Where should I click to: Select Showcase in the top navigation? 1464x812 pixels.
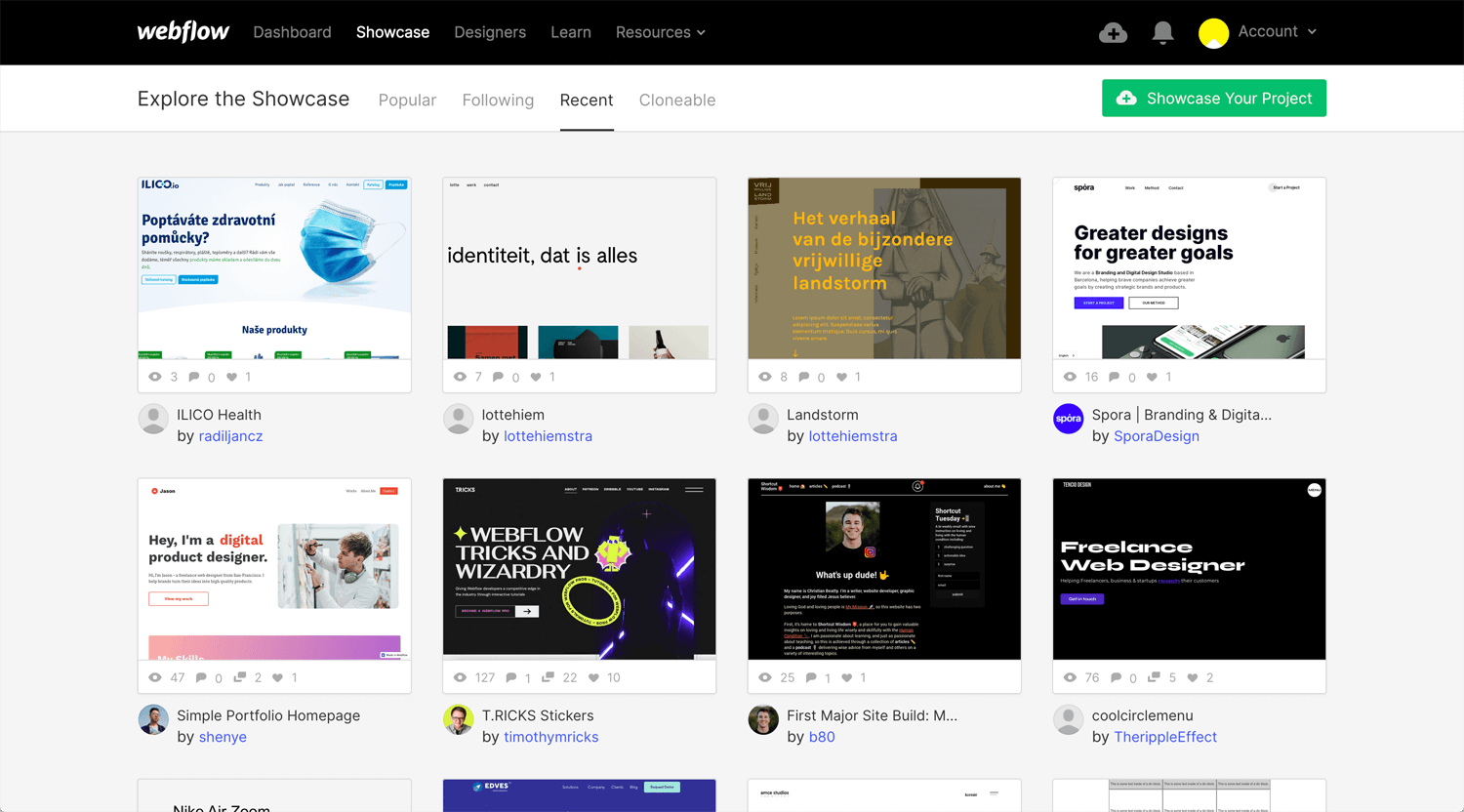(x=392, y=32)
